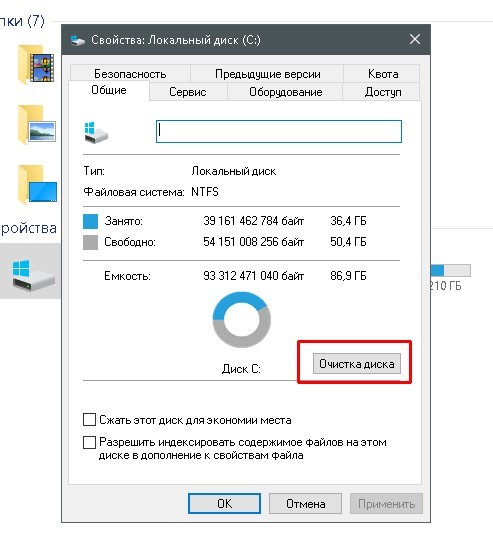
Task: Open the Desktop folder icon with blue screen
Action: (x=37, y=185)
